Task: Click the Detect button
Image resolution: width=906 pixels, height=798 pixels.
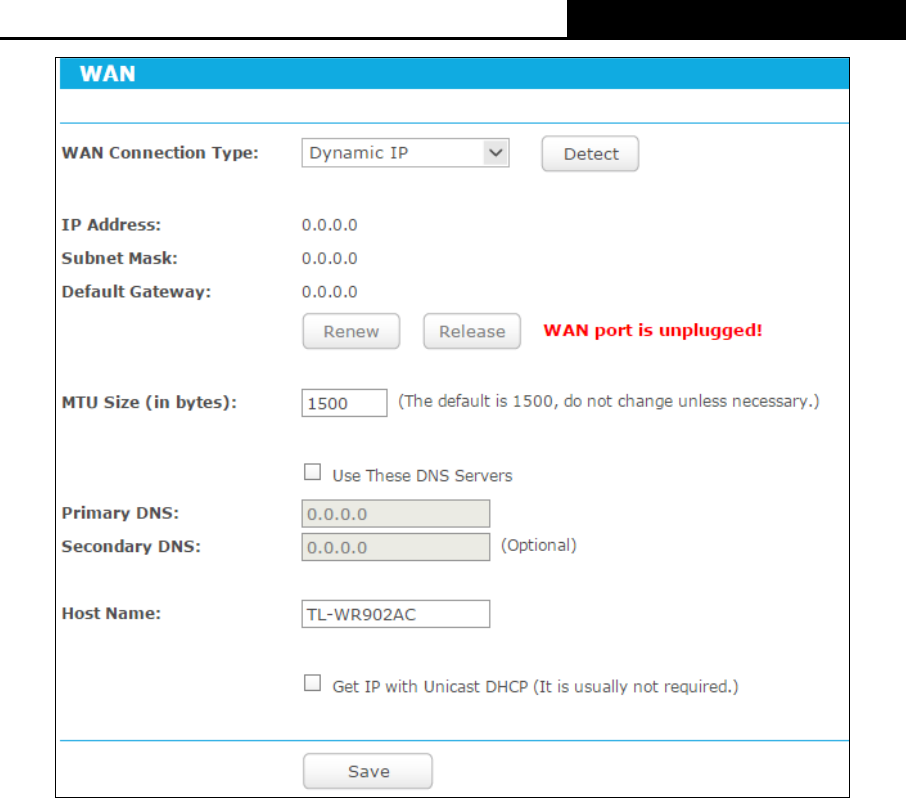Action: tap(590, 154)
